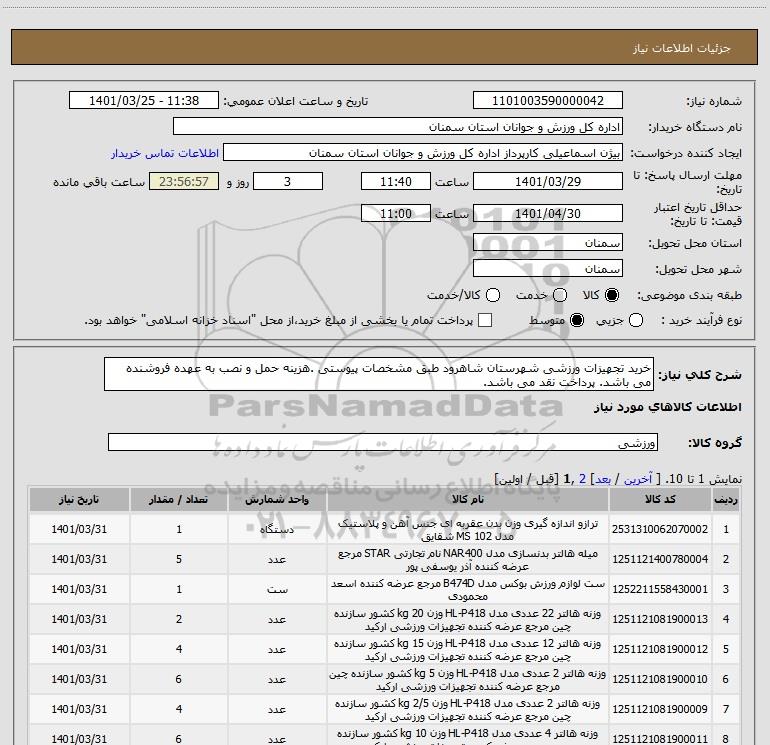The width and height of the screenshot is (770, 745).
Task: Click need date 1401/03/31 in row 5
Action: click(79, 649)
